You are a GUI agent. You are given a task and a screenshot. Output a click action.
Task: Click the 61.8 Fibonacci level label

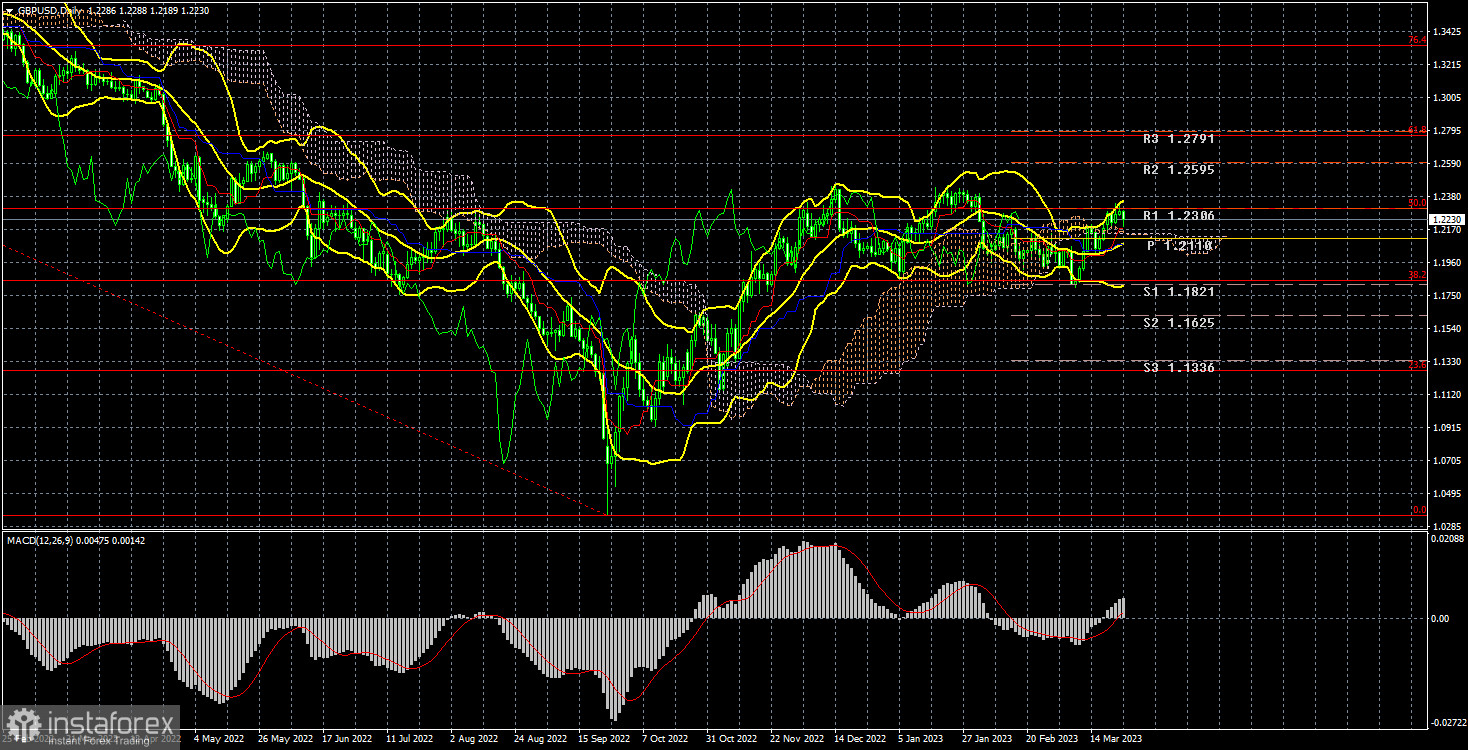[x=1417, y=130]
